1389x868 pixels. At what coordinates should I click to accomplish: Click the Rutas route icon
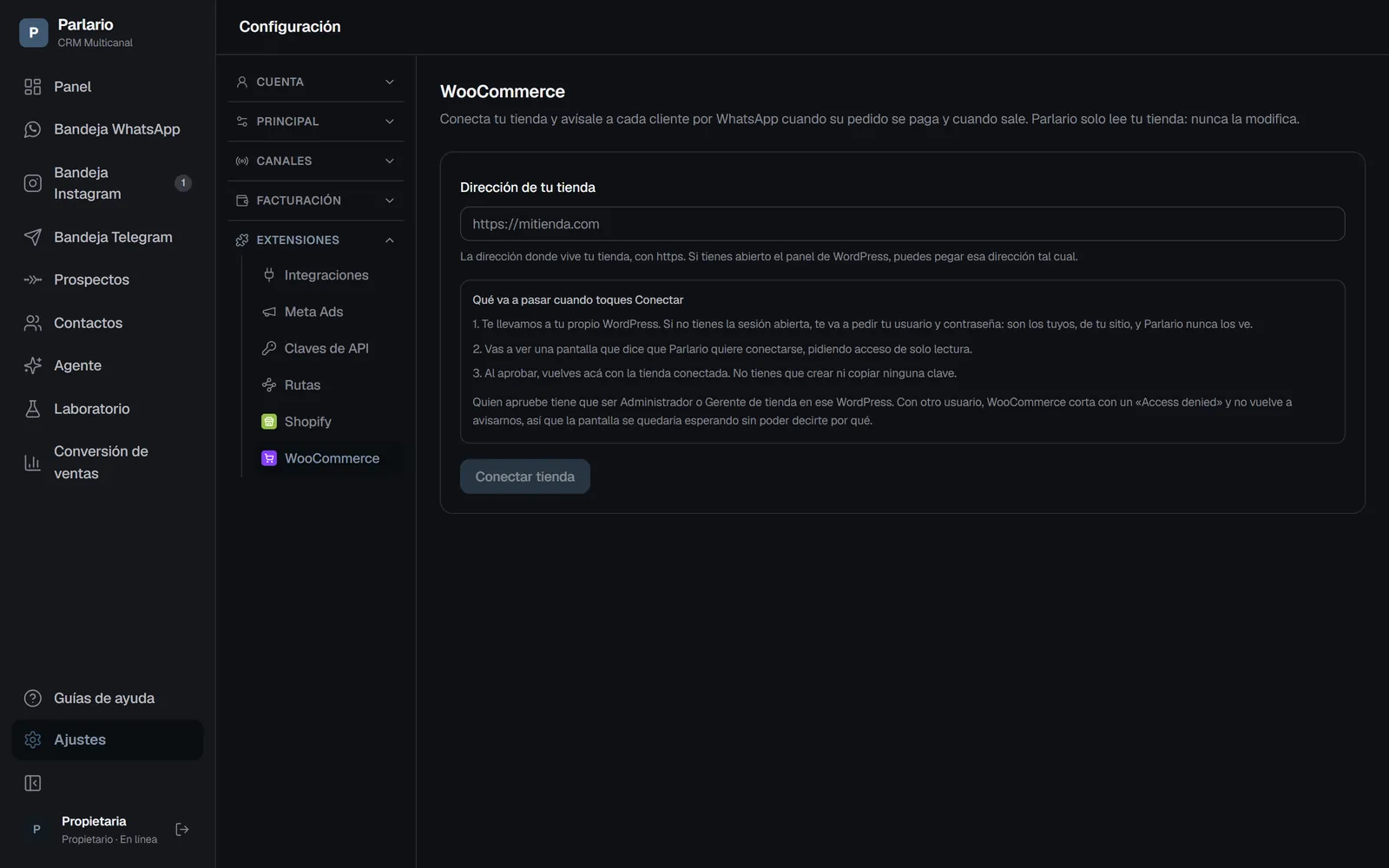click(x=269, y=385)
